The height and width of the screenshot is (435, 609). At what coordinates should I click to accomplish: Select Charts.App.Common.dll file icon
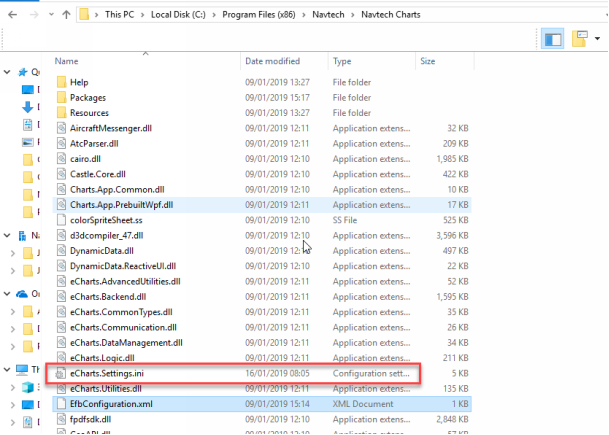[61, 189]
